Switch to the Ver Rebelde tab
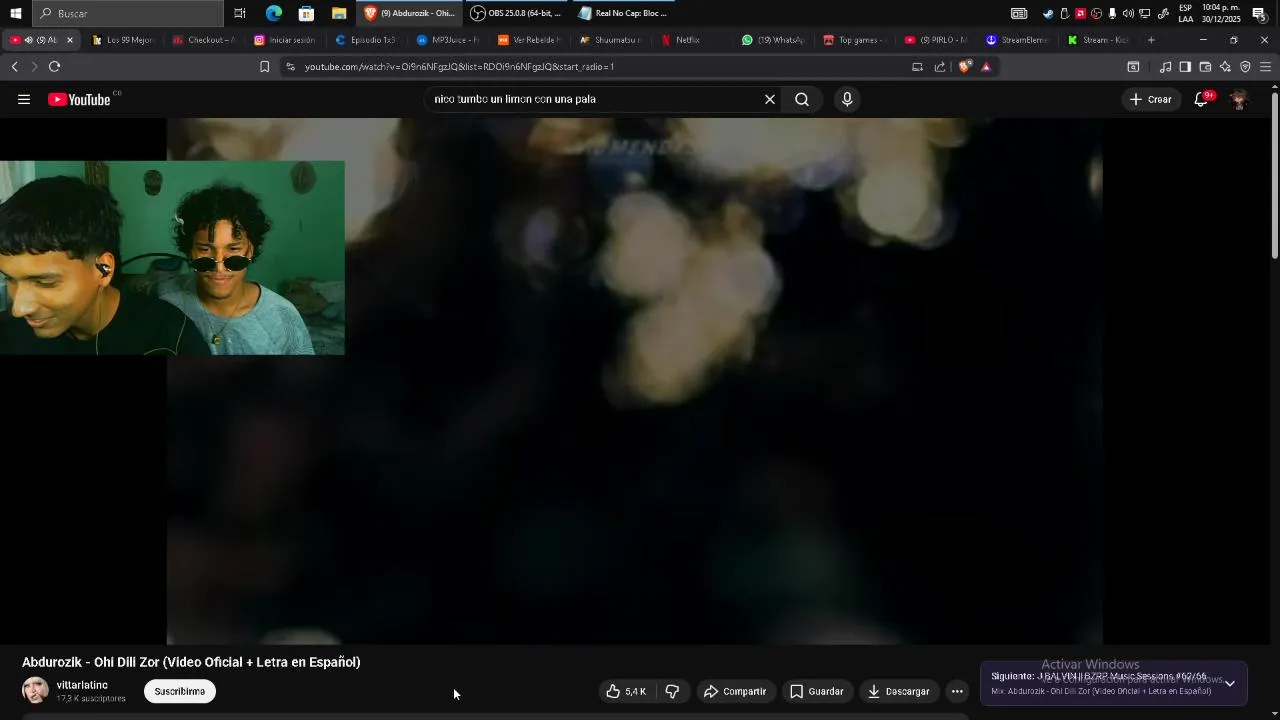 (529, 40)
